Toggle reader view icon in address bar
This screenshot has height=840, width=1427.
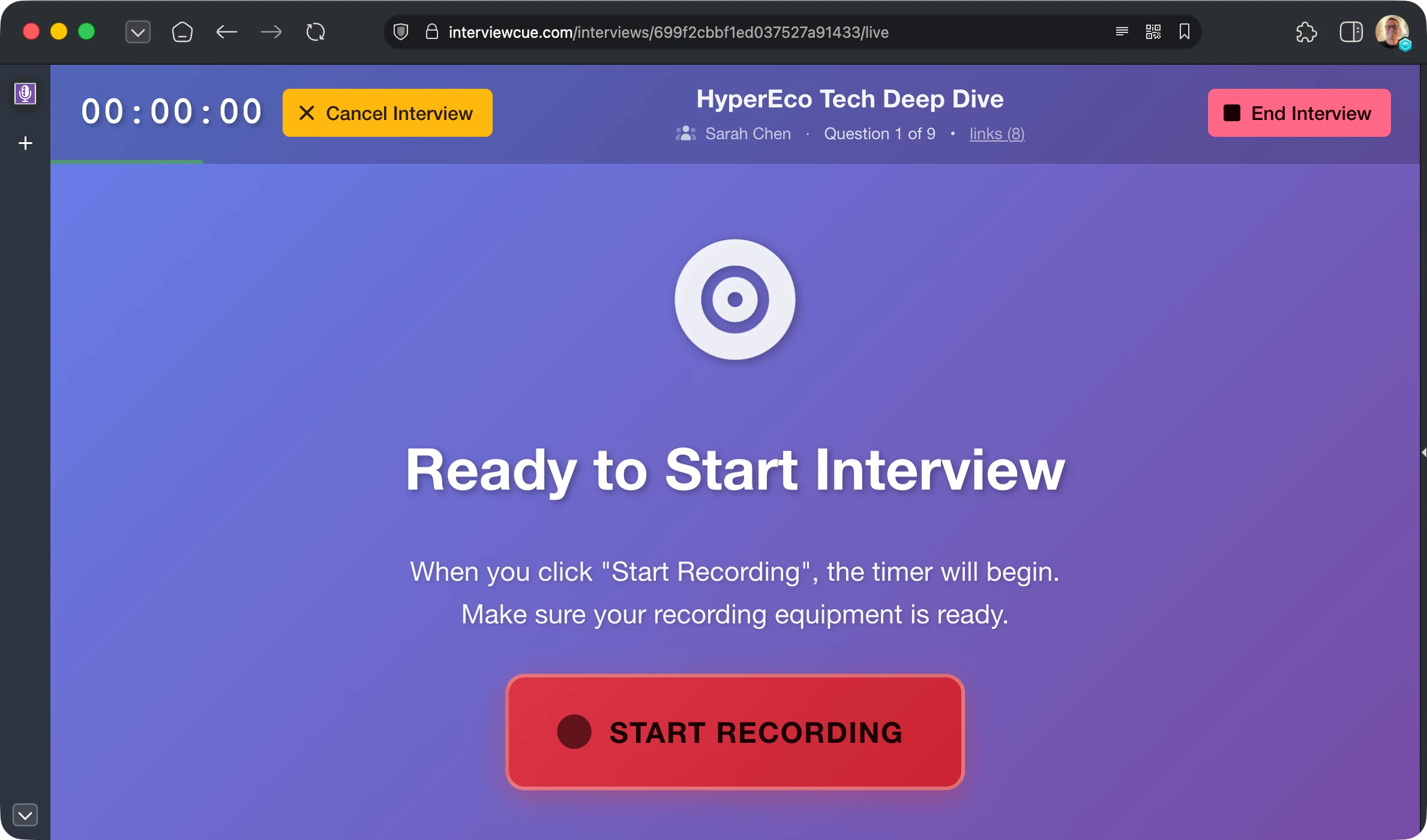tap(1122, 32)
